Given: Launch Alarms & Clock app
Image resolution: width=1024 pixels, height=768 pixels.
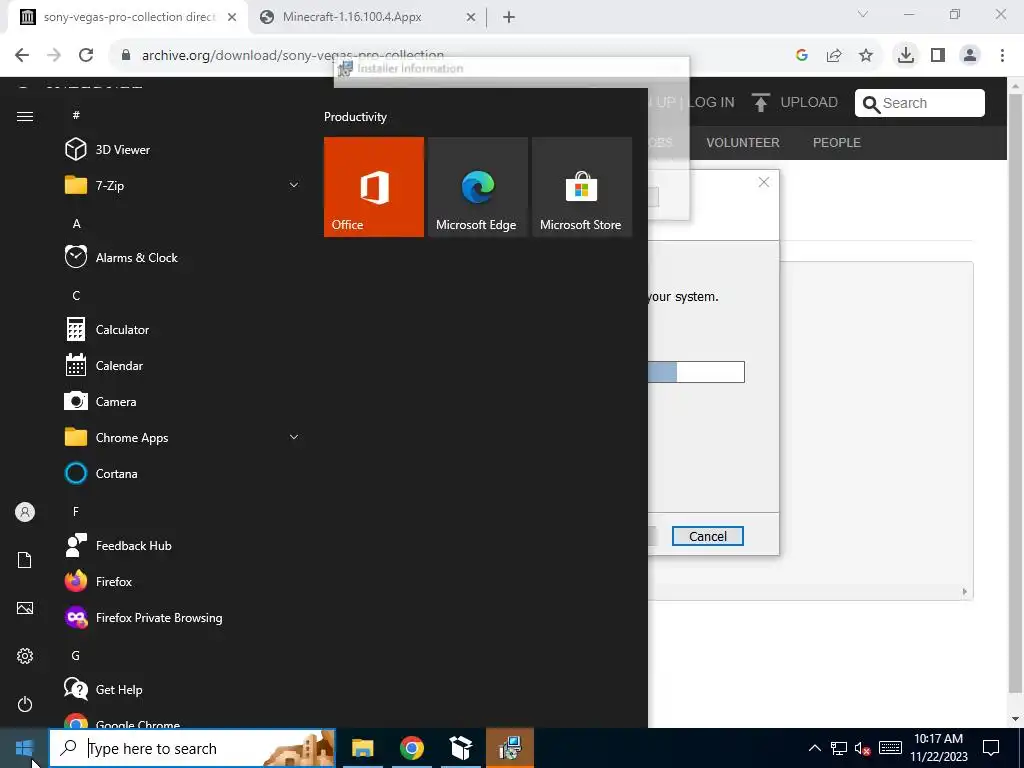Looking at the screenshot, I should point(183,257).
